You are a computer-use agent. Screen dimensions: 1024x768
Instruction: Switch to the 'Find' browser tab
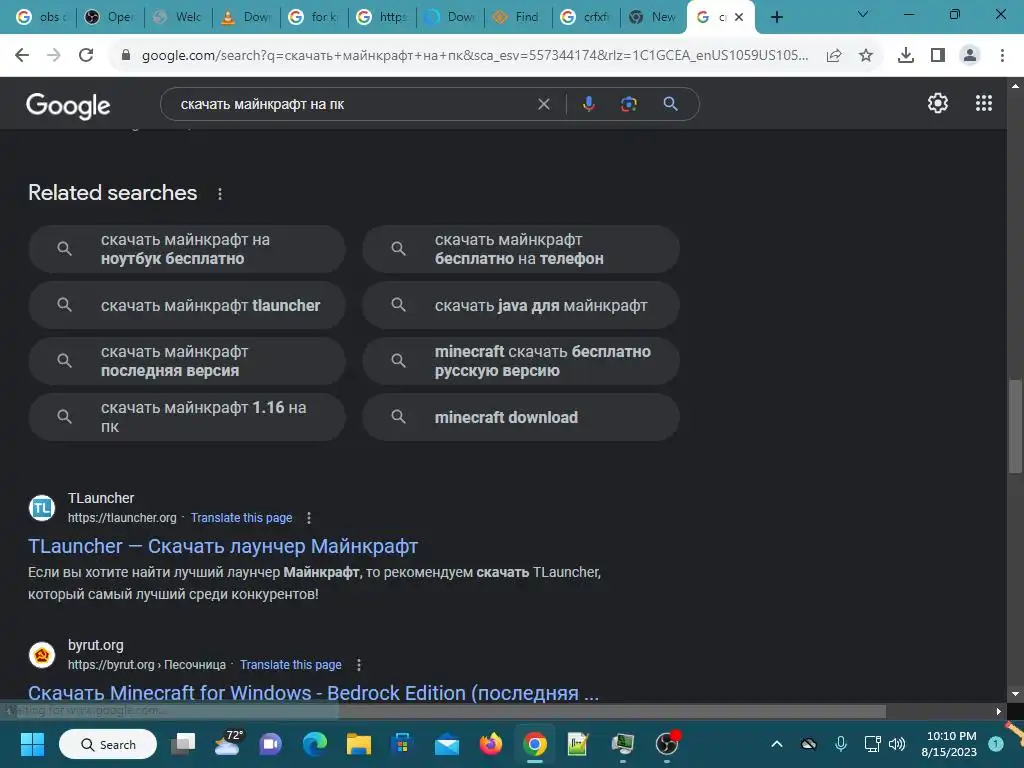[519, 17]
